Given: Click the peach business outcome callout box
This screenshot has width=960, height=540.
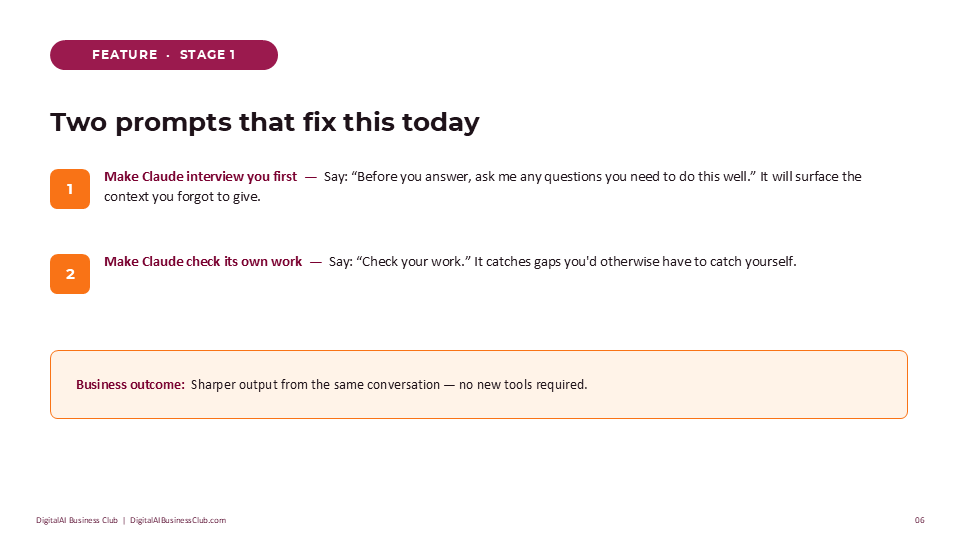Looking at the screenshot, I should tap(479, 384).
